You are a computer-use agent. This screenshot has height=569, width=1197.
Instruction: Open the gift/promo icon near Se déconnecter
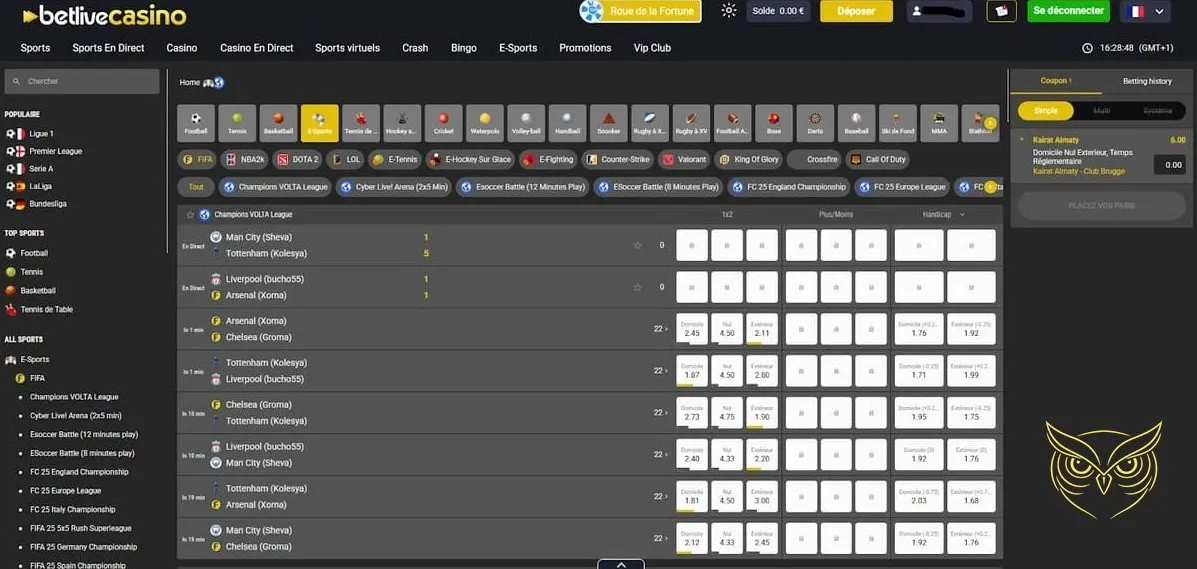tap(1001, 11)
